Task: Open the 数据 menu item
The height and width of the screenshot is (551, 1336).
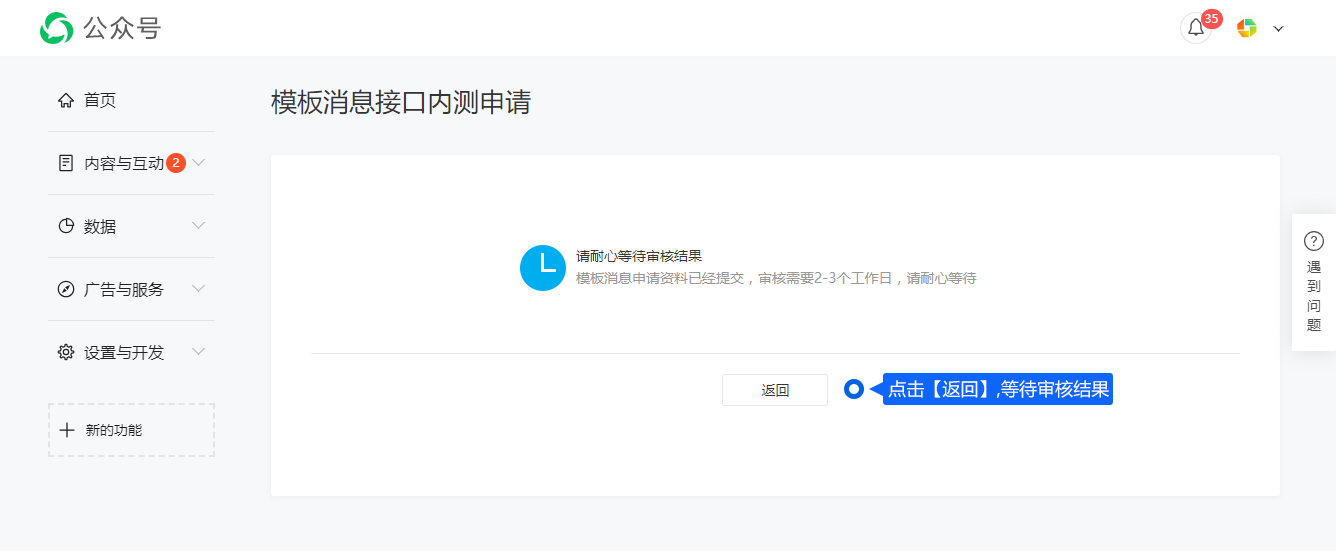Action: 100,227
